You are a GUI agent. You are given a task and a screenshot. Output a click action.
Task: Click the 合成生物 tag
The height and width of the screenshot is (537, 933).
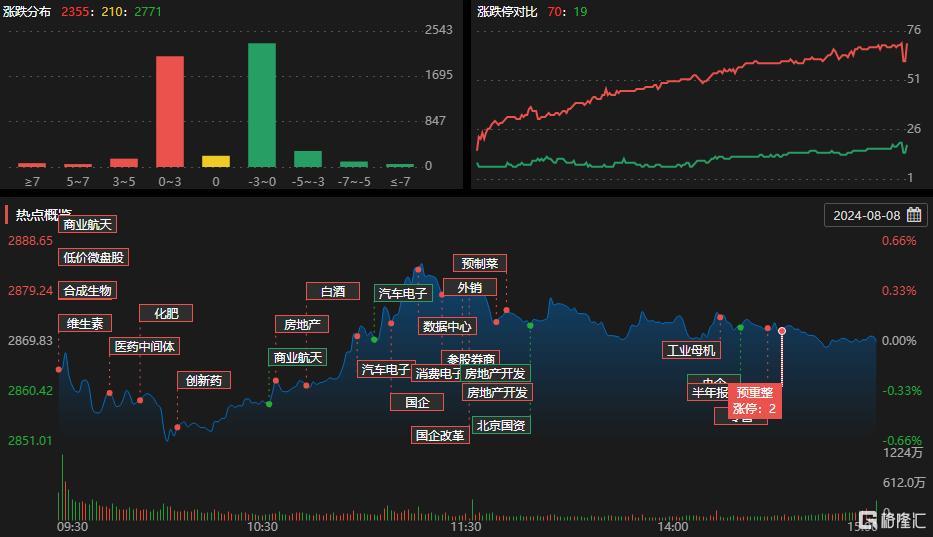click(87, 291)
